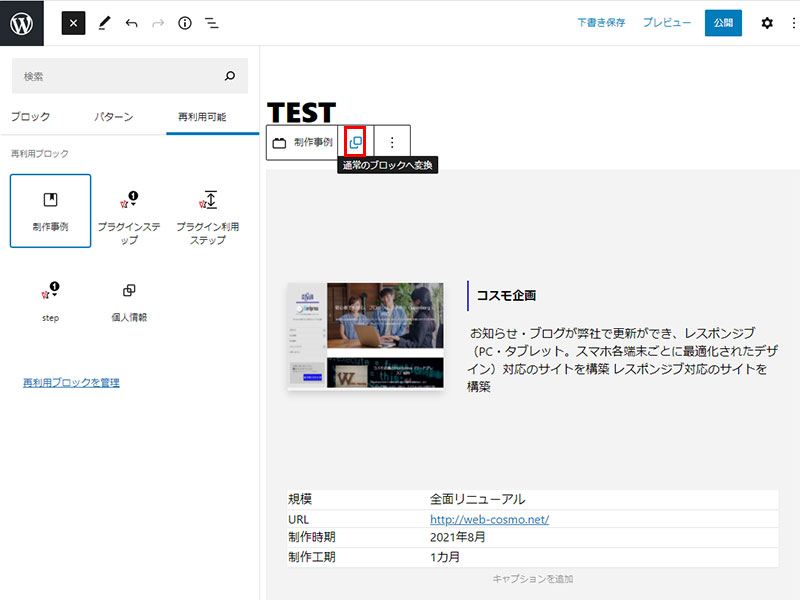This screenshot has width=800, height=600.
Task: Close the block inserter panel
Action: pos(73,23)
